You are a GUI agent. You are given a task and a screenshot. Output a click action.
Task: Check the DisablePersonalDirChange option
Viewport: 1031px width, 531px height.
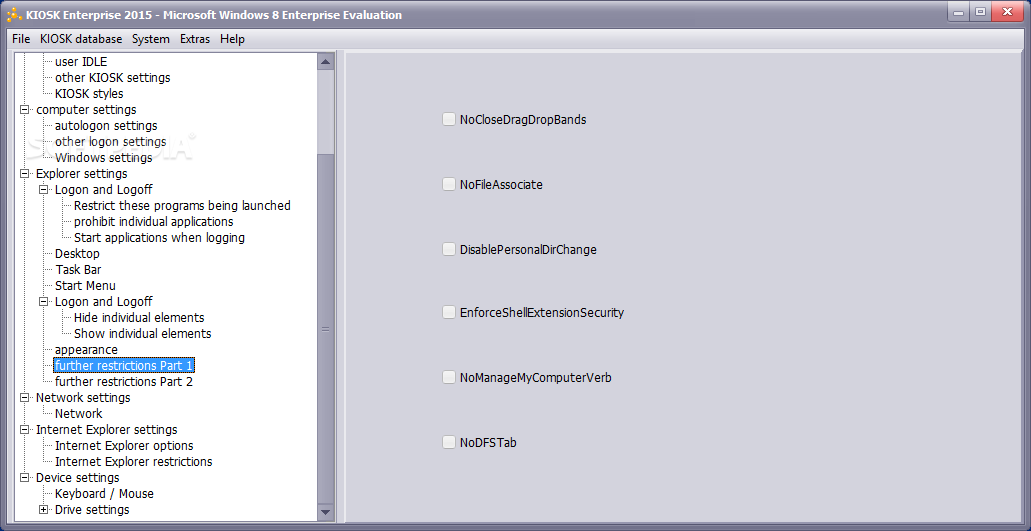(x=448, y=250)
